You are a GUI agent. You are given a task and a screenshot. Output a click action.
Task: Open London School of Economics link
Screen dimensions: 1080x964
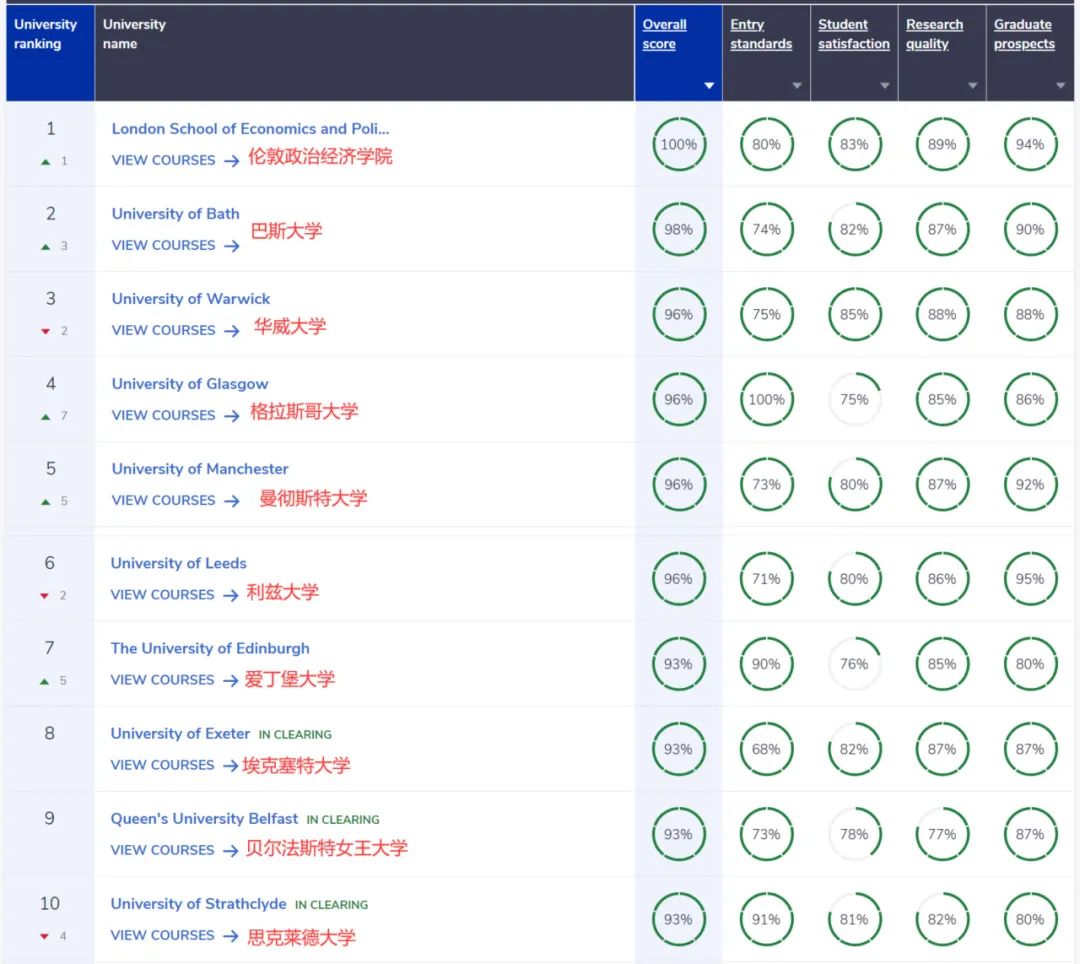point(250,129)
